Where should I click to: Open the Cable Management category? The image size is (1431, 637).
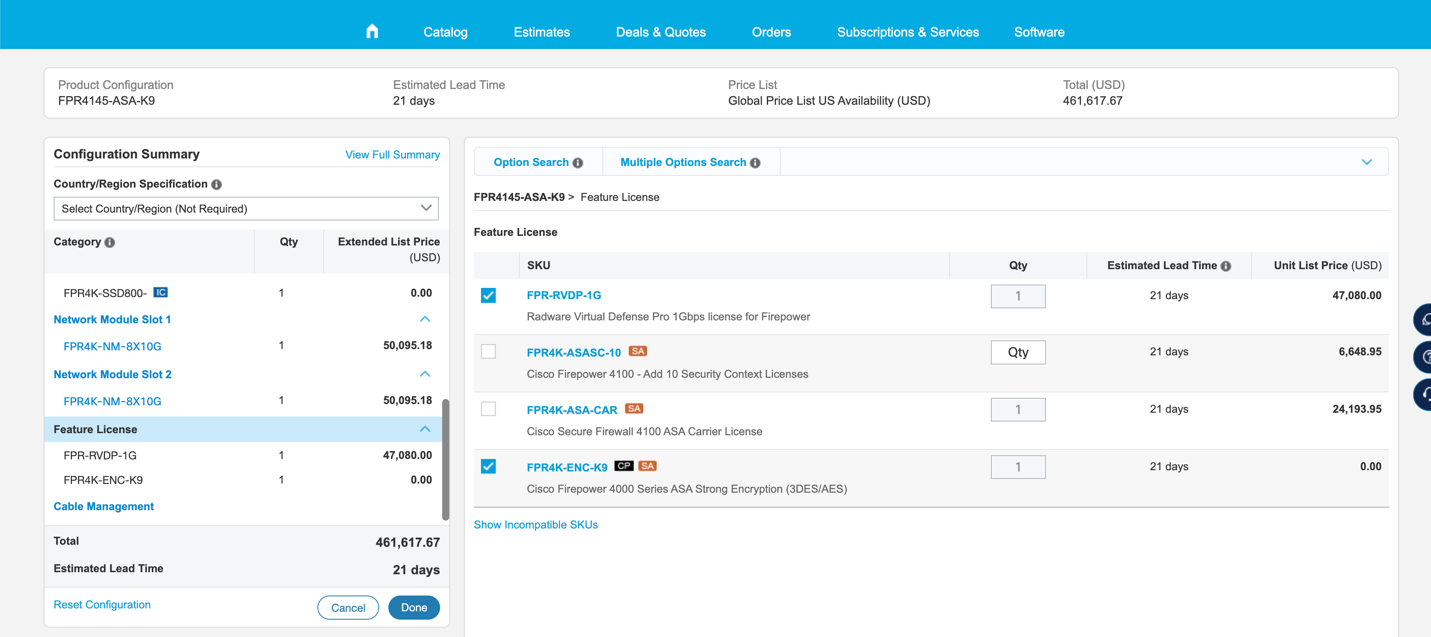click(x=104, y=507)
